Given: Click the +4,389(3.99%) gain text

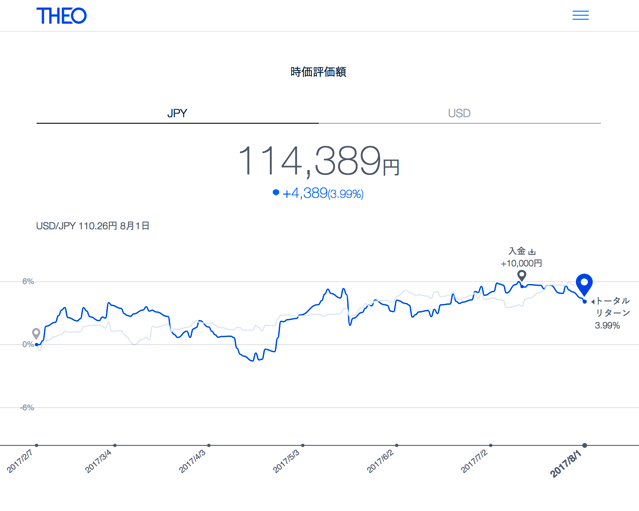Looking at the screenshot, I should pyautogui.click(x=323, y=193).
